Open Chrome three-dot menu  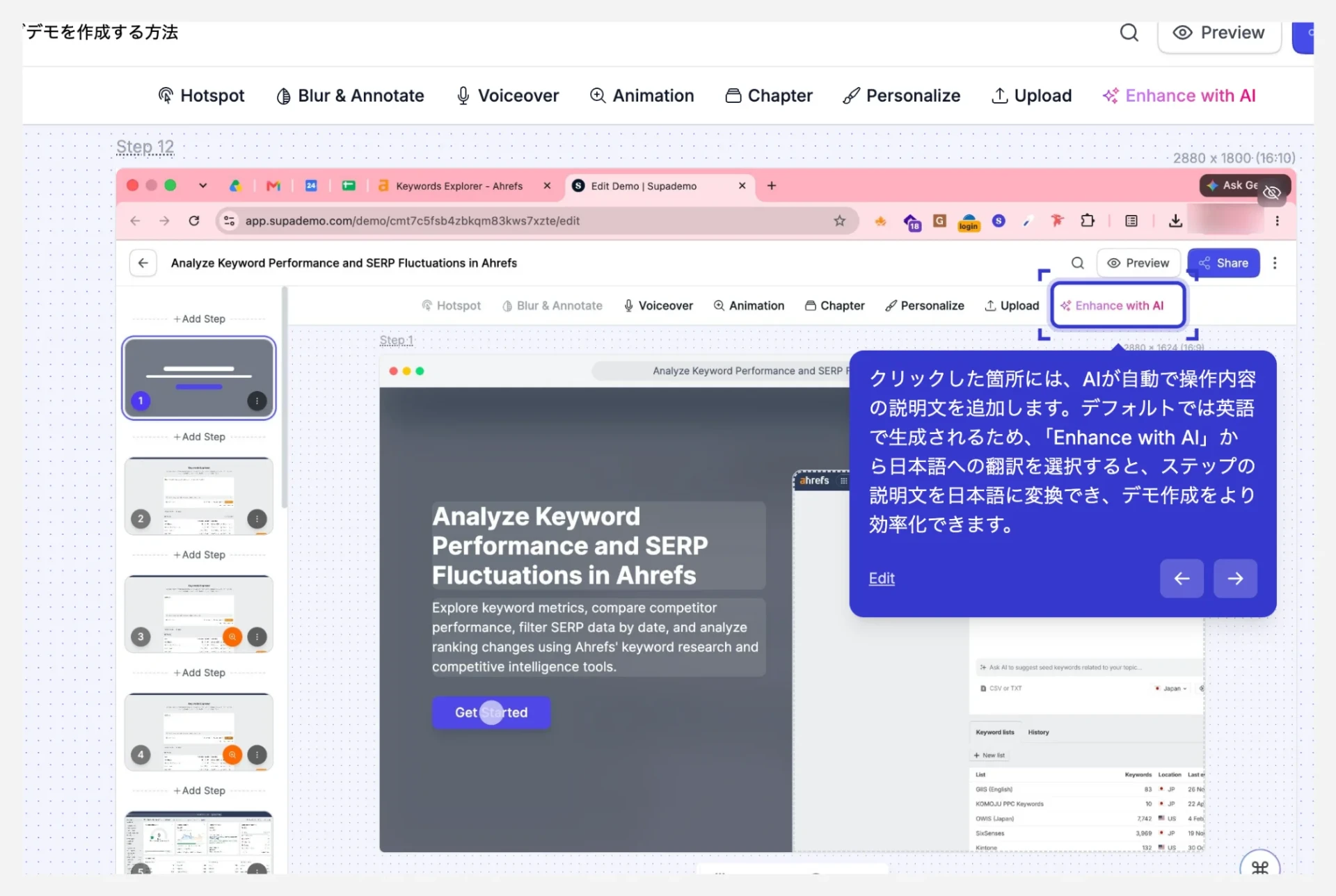pos(1277,221)
